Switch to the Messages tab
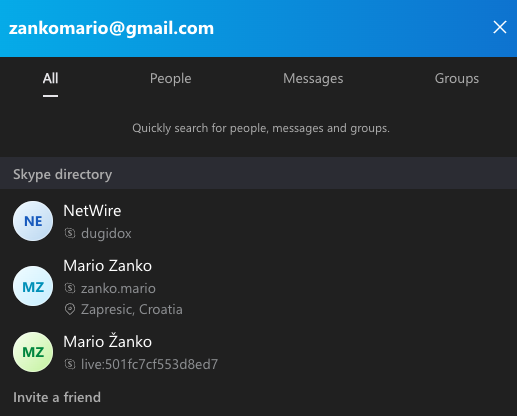Screen dimensions: 517x416 pos(313,79)
